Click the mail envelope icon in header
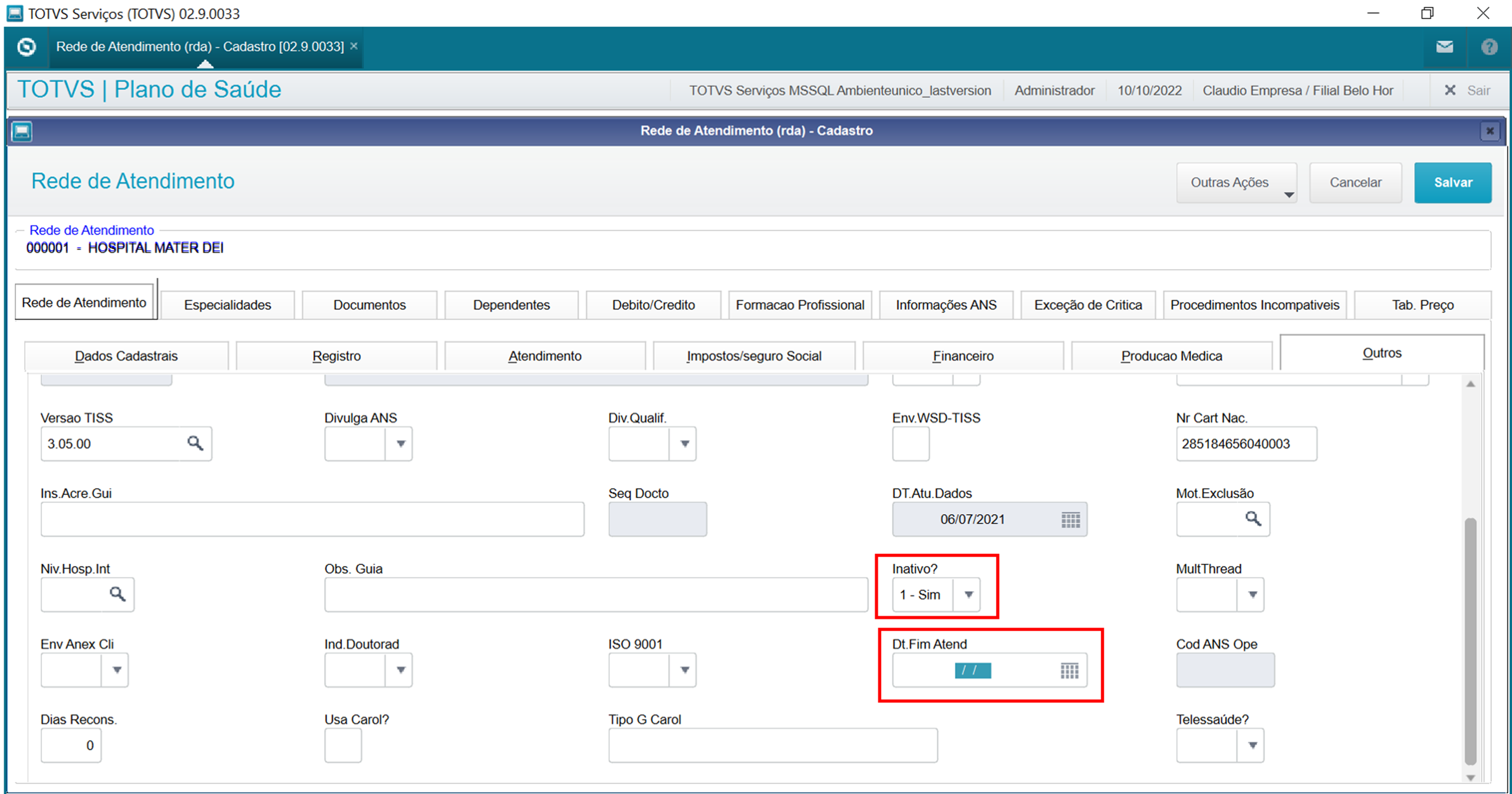The height and width of the screenshot is (794, 1512). (x=1444, y=47)
